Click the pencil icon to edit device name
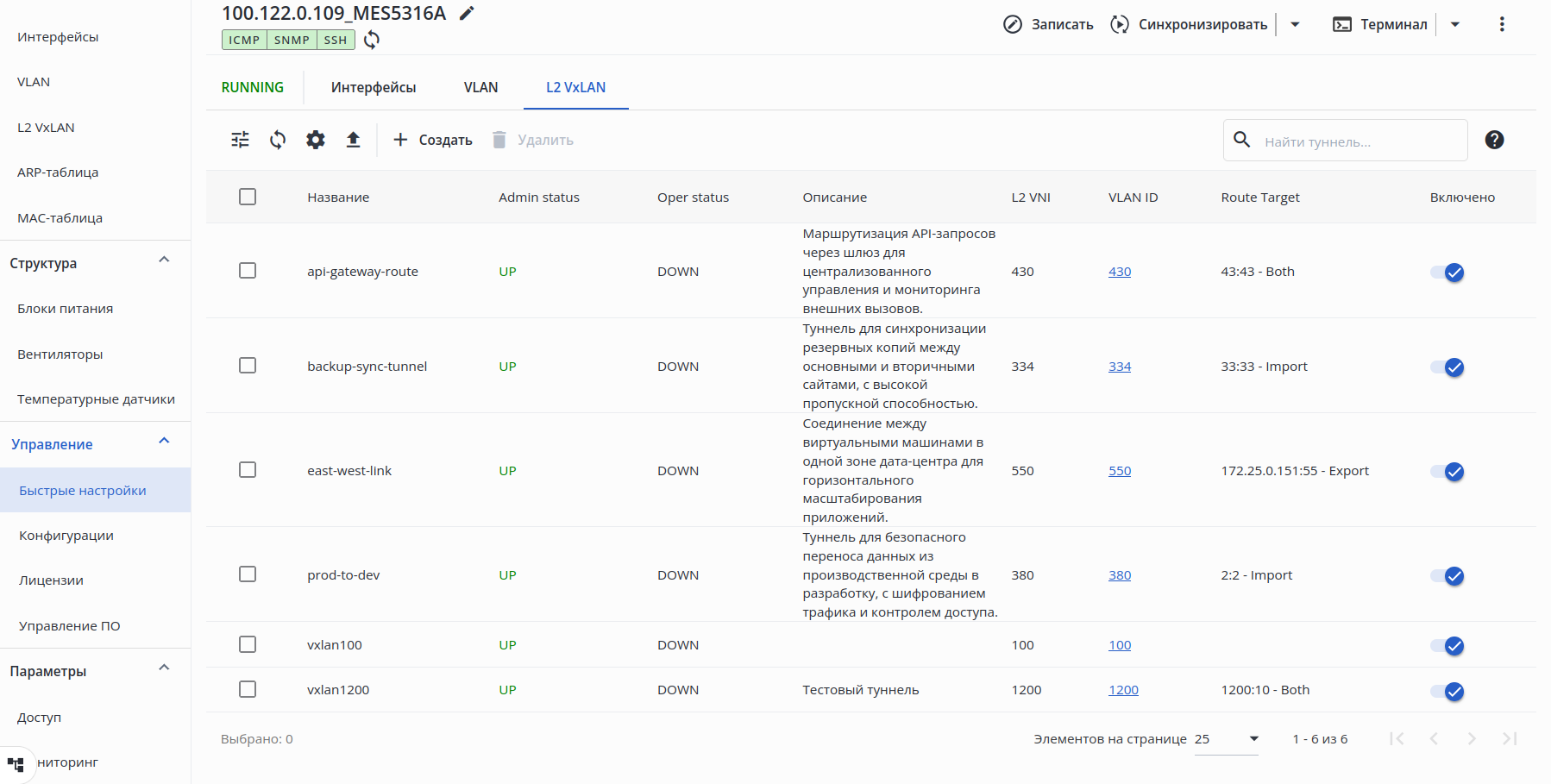 (467, 13)
